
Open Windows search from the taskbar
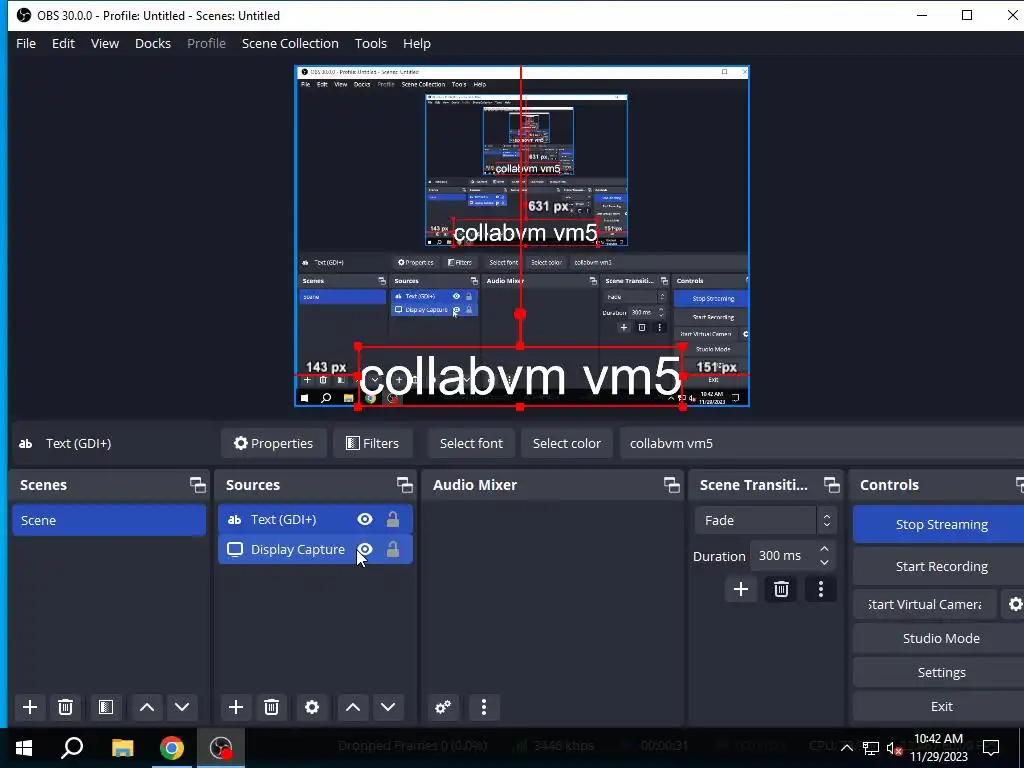click(x=72, y=748)
